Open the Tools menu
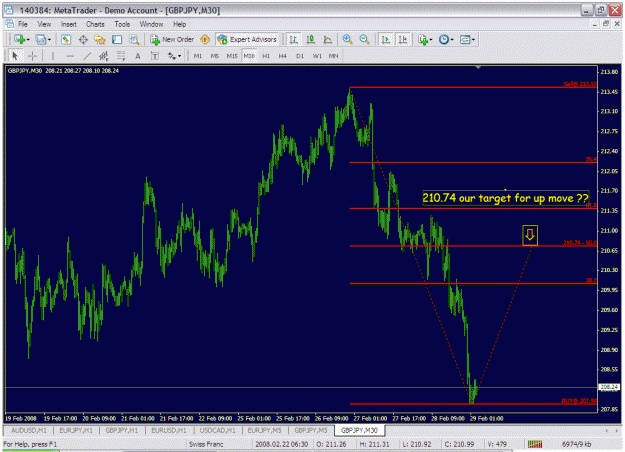625x452 pixels. (122, 24)
